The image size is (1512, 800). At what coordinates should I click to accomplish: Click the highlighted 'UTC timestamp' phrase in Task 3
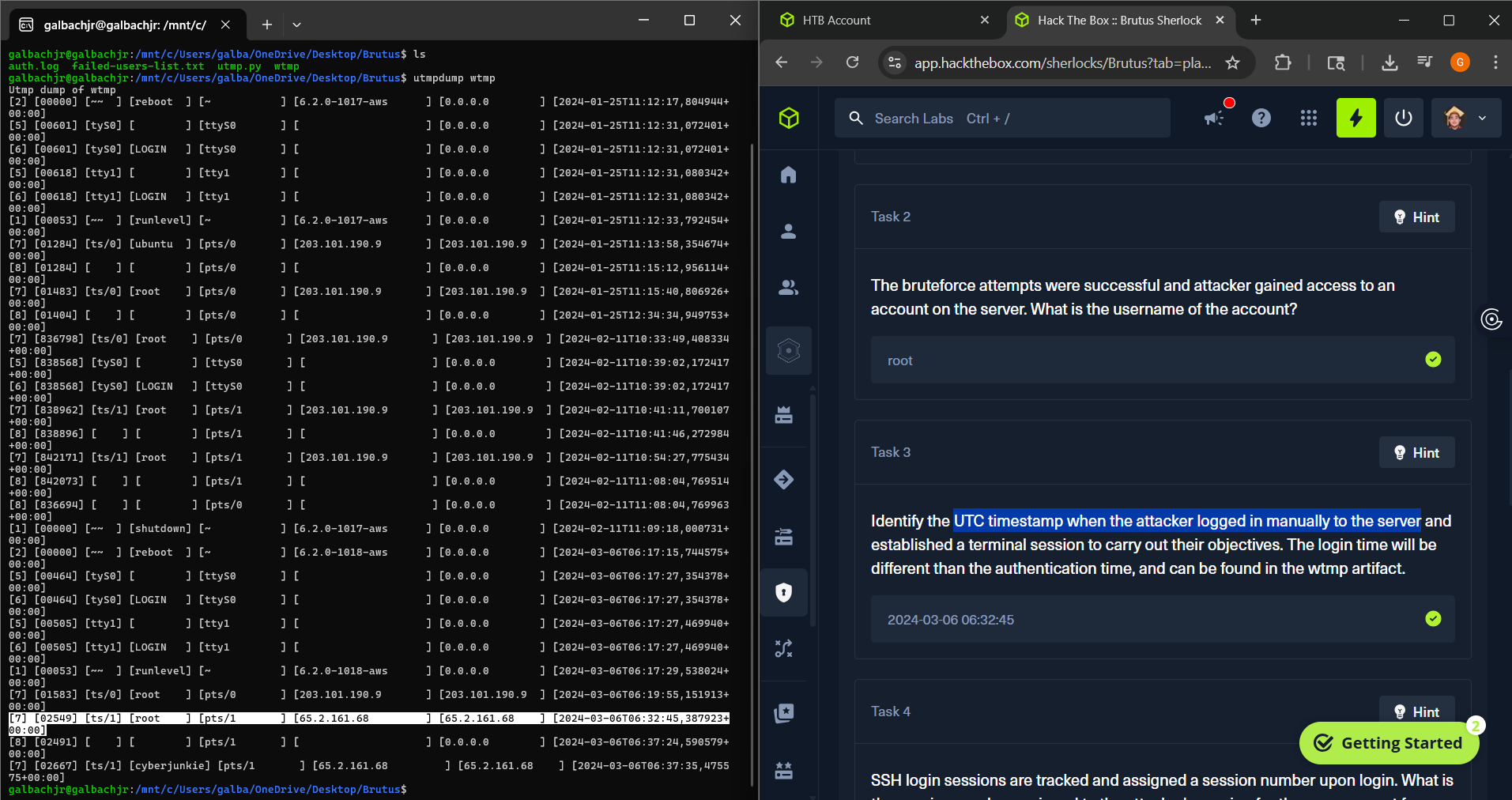(1009, 521)
